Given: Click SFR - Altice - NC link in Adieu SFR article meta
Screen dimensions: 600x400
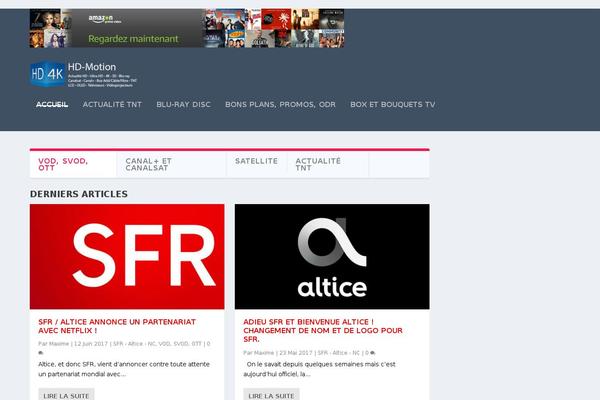Looking at the screenshot, I should (339, 353).
